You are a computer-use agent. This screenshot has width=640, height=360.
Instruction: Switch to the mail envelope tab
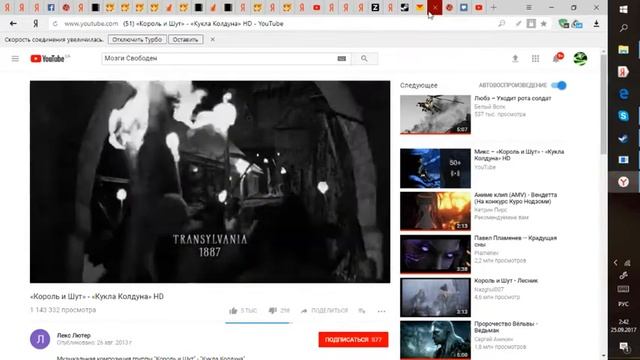tap(420, 7)
